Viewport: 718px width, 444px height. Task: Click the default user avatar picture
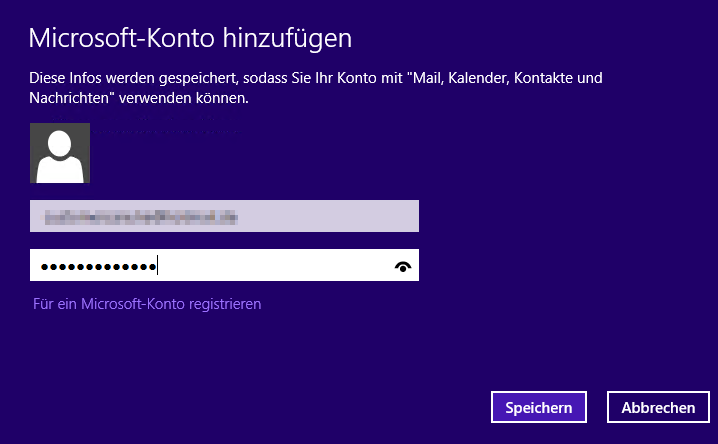pyautogui.click(x=60, y=153)
